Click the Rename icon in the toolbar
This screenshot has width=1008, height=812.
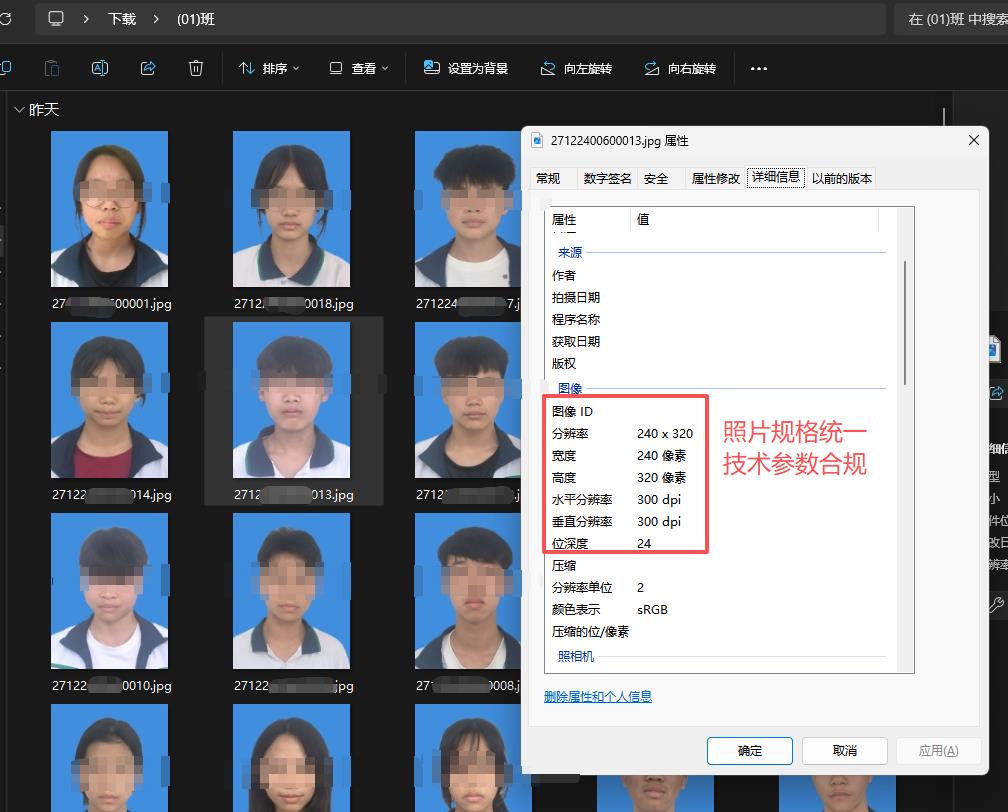click(x=100, y=68)
